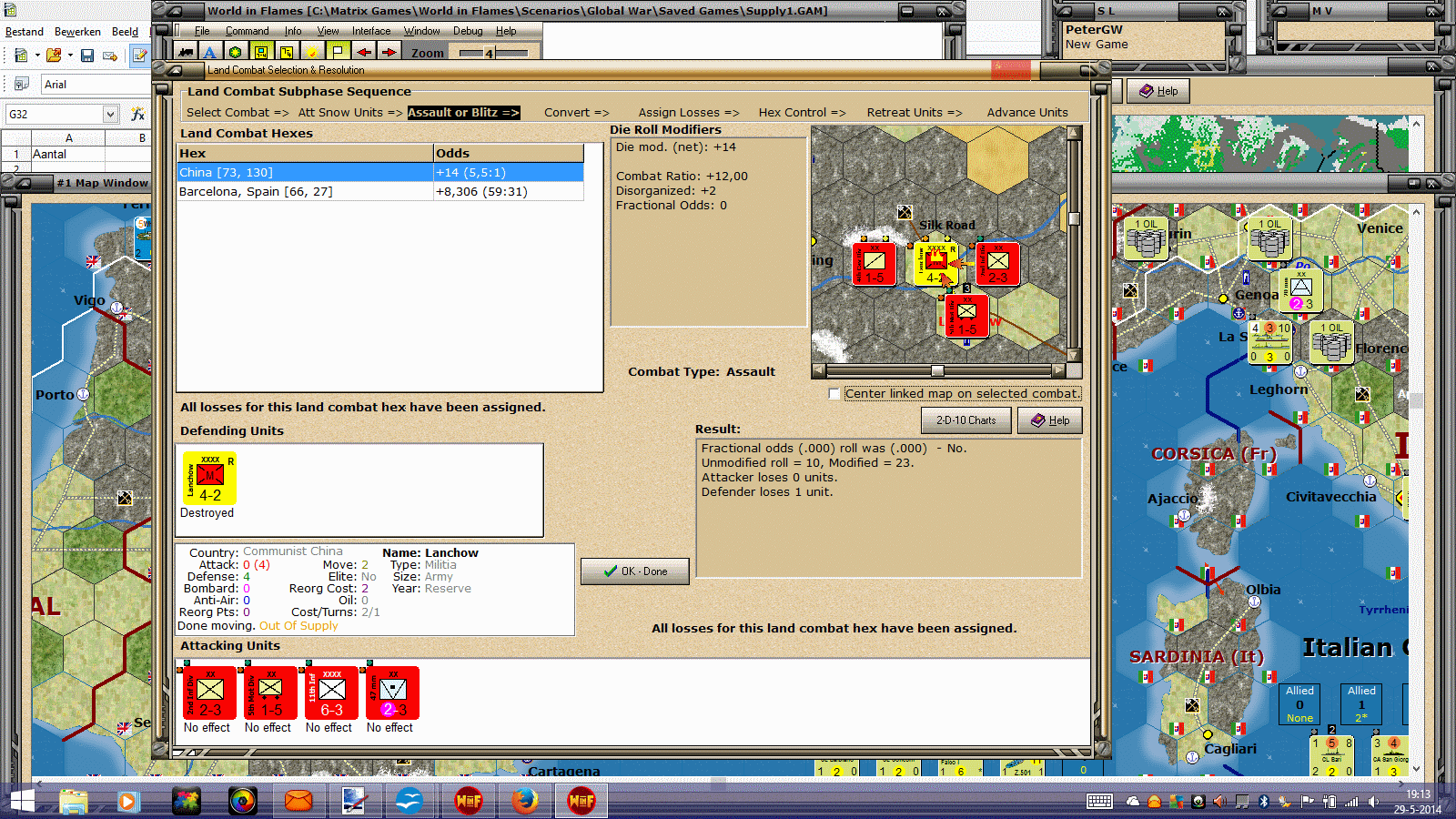Open the new document dropdown arrow in spreadsheet
Screen dimensions: 1456x819
[37, 56]
